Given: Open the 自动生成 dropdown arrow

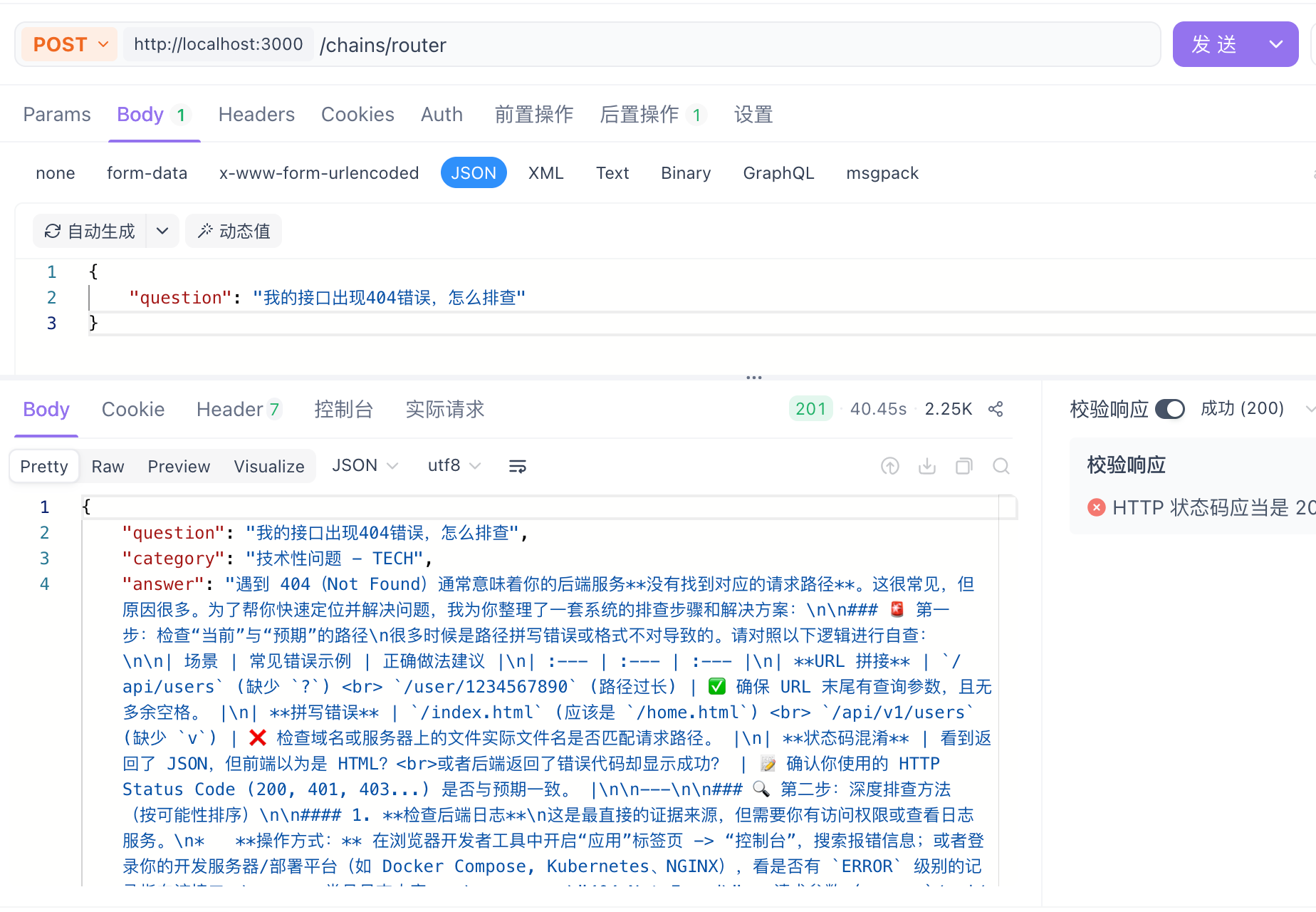Looking at the screenshot, I should pos(162,231).
